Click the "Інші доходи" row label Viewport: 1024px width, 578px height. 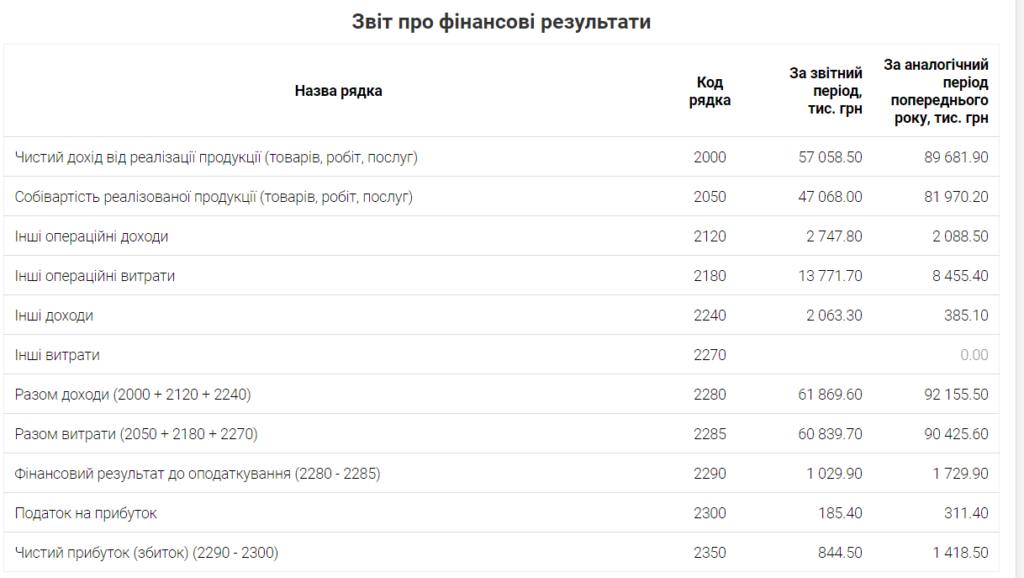coord(54,315)
